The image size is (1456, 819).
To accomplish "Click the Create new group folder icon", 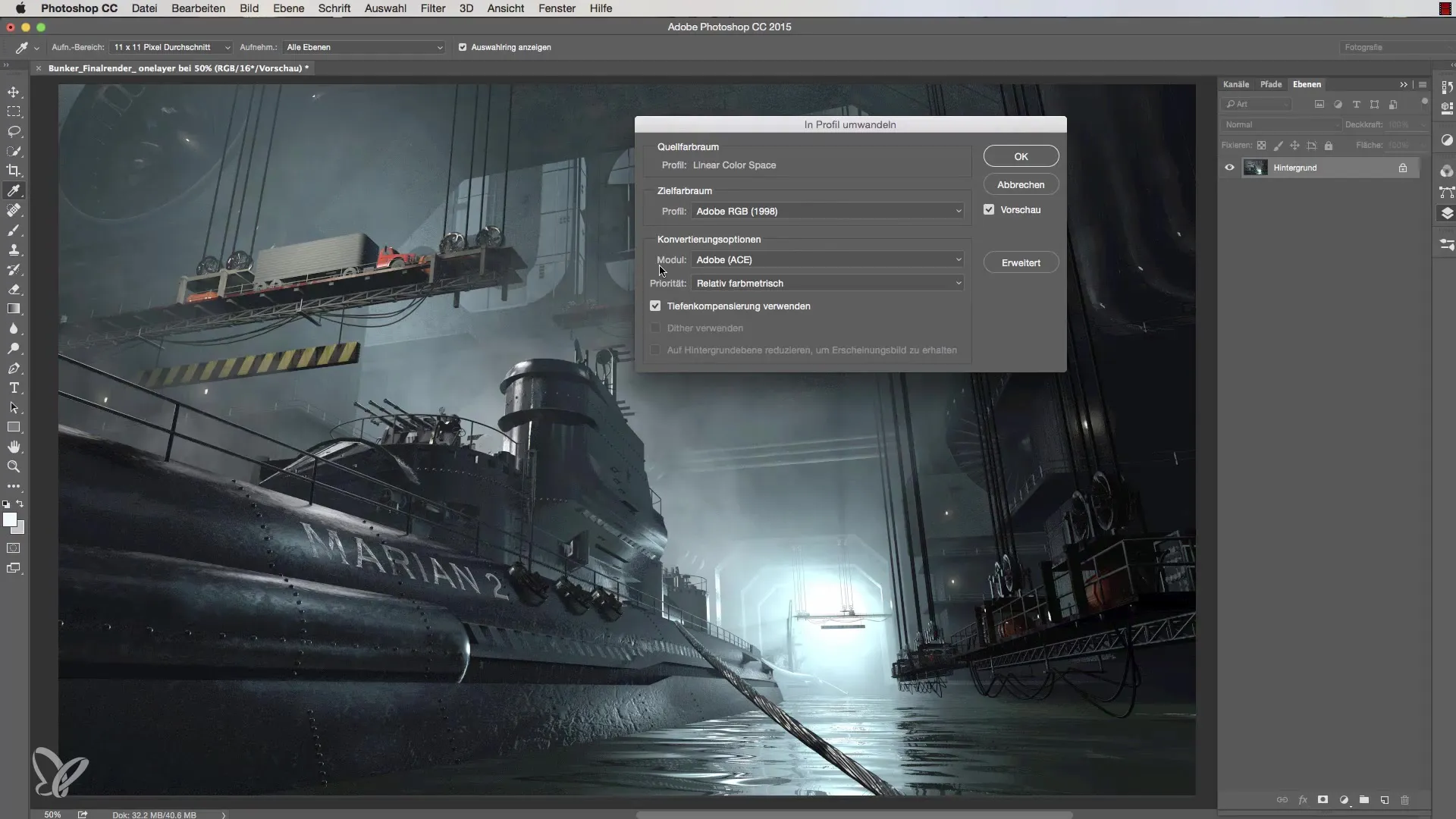I will click(x=1363, y=799).
